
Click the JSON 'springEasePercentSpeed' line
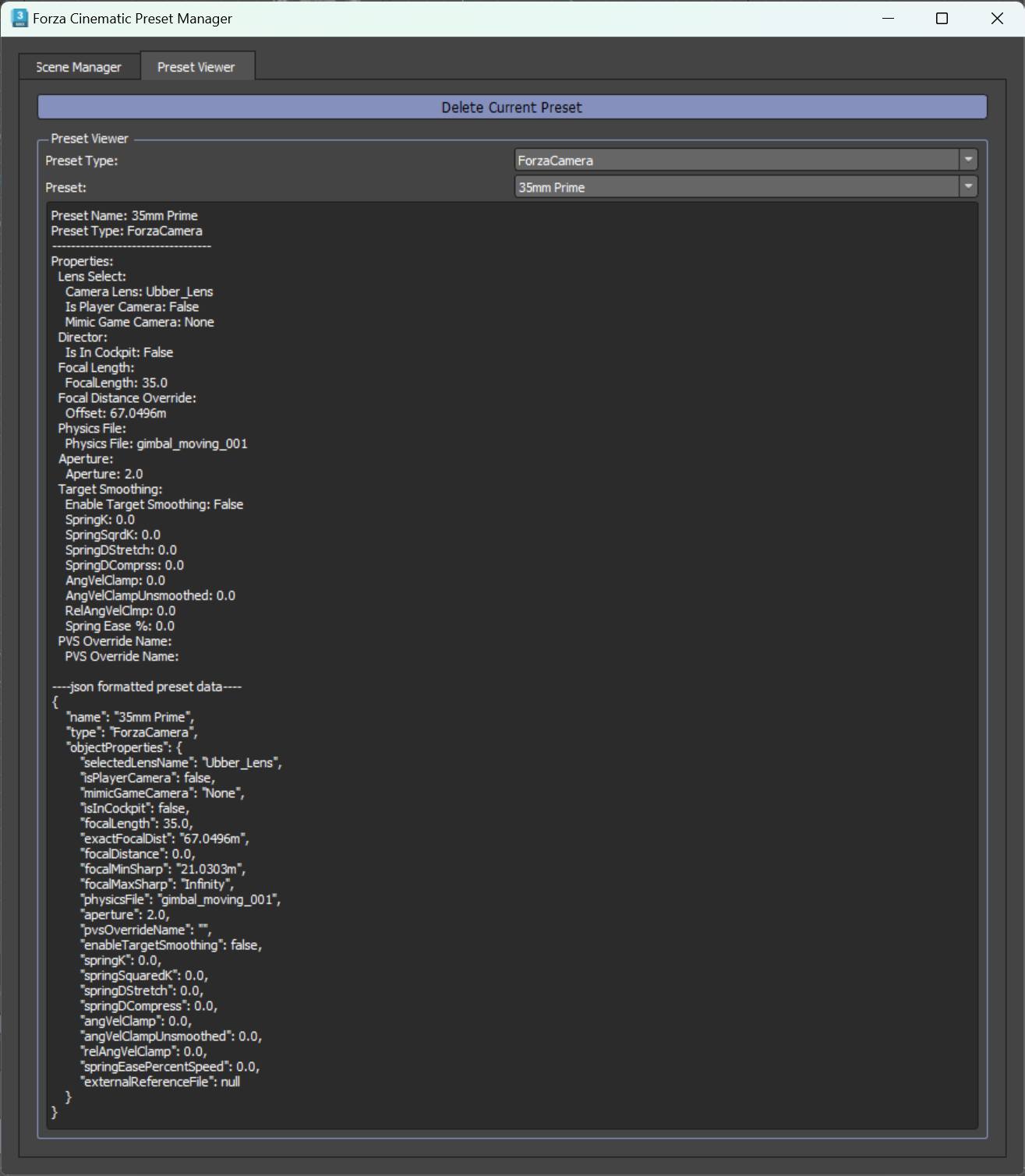pyautogui.click(x=171, y=1067)
